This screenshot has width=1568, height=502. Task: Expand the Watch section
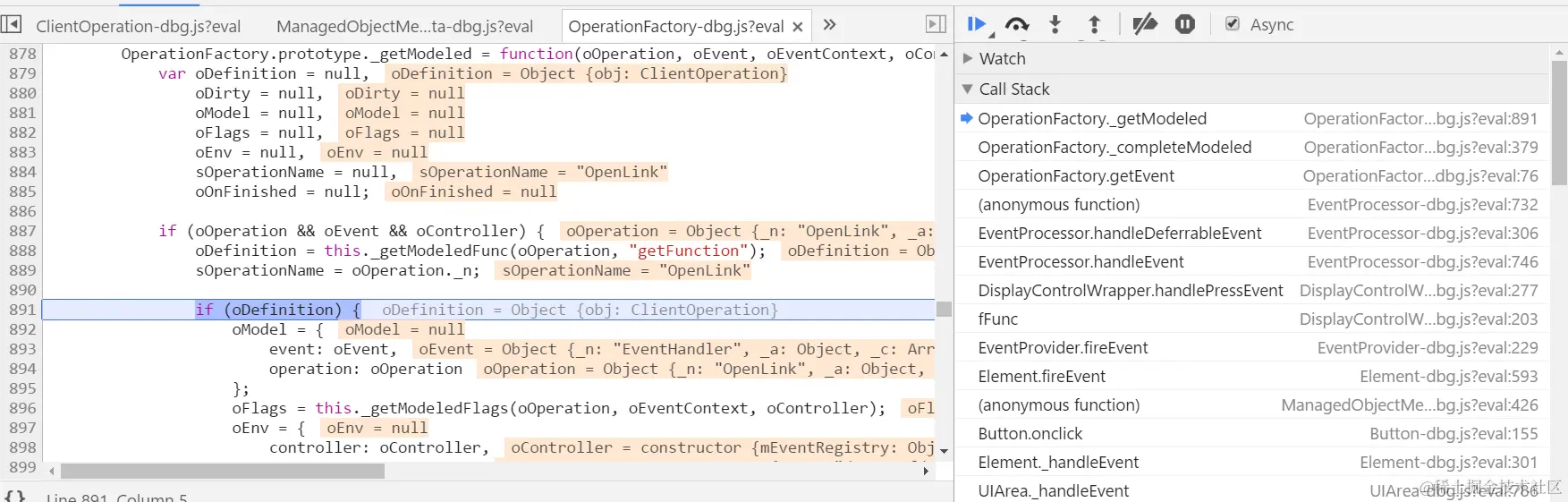click(967, 58)
